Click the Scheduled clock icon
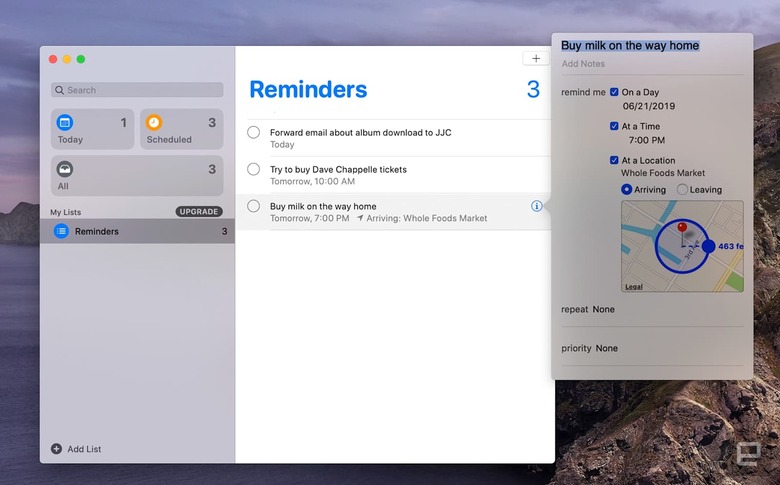Screen dimensions: 780x485 coord(154,122)
